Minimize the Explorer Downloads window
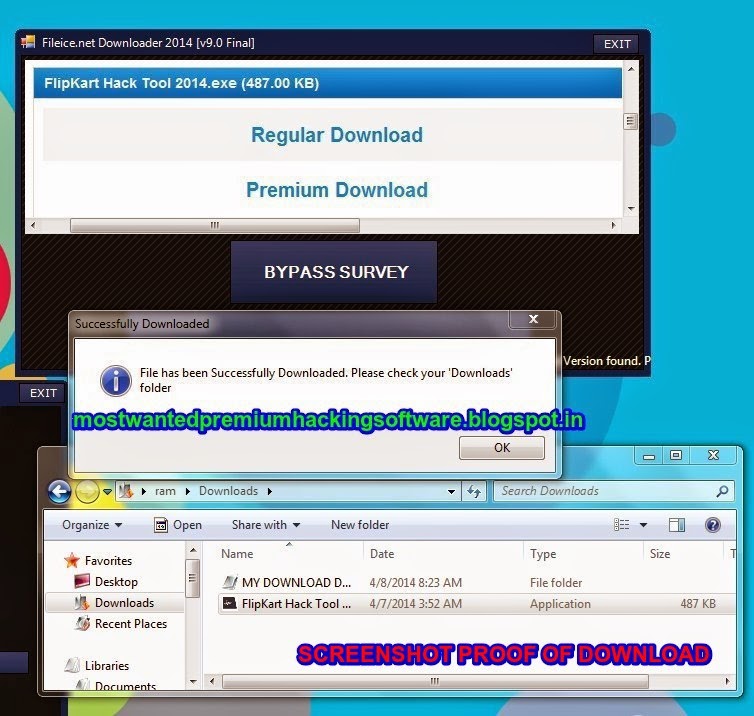Viewport: 754px width, 716px height. pyautogui.click(x=649, y=456)
